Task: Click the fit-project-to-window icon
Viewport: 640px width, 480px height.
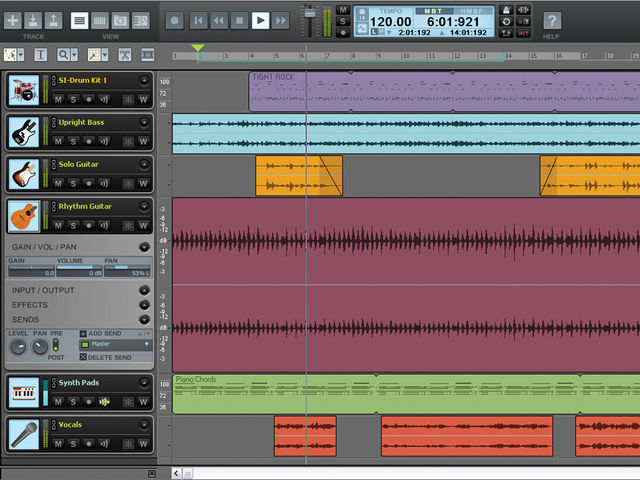Action: pyautogui.click(x=147, y=54)
